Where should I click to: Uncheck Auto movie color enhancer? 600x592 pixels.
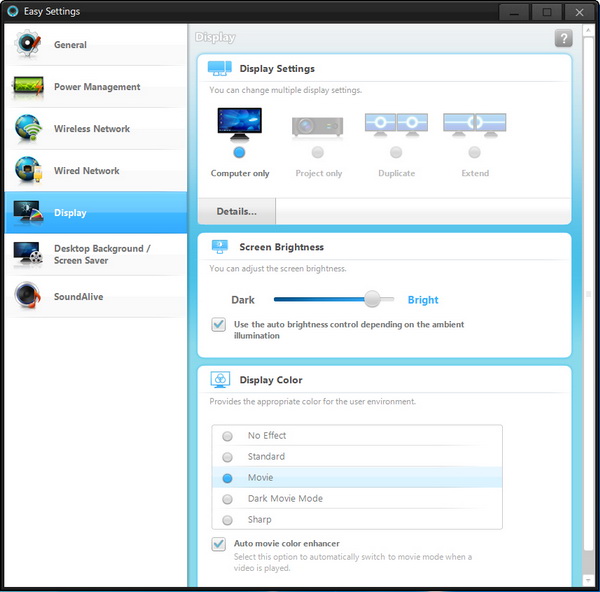(219, 544)
